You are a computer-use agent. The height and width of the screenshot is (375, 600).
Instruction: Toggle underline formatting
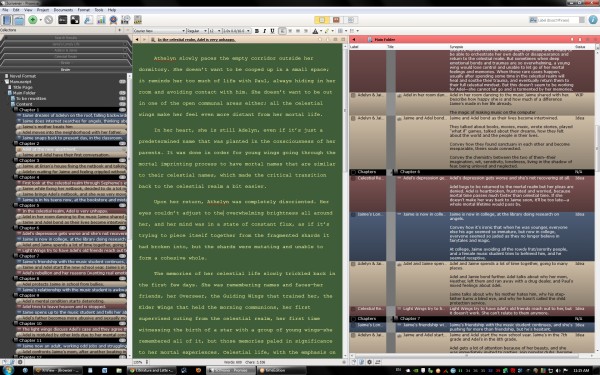tap(272, 31)
